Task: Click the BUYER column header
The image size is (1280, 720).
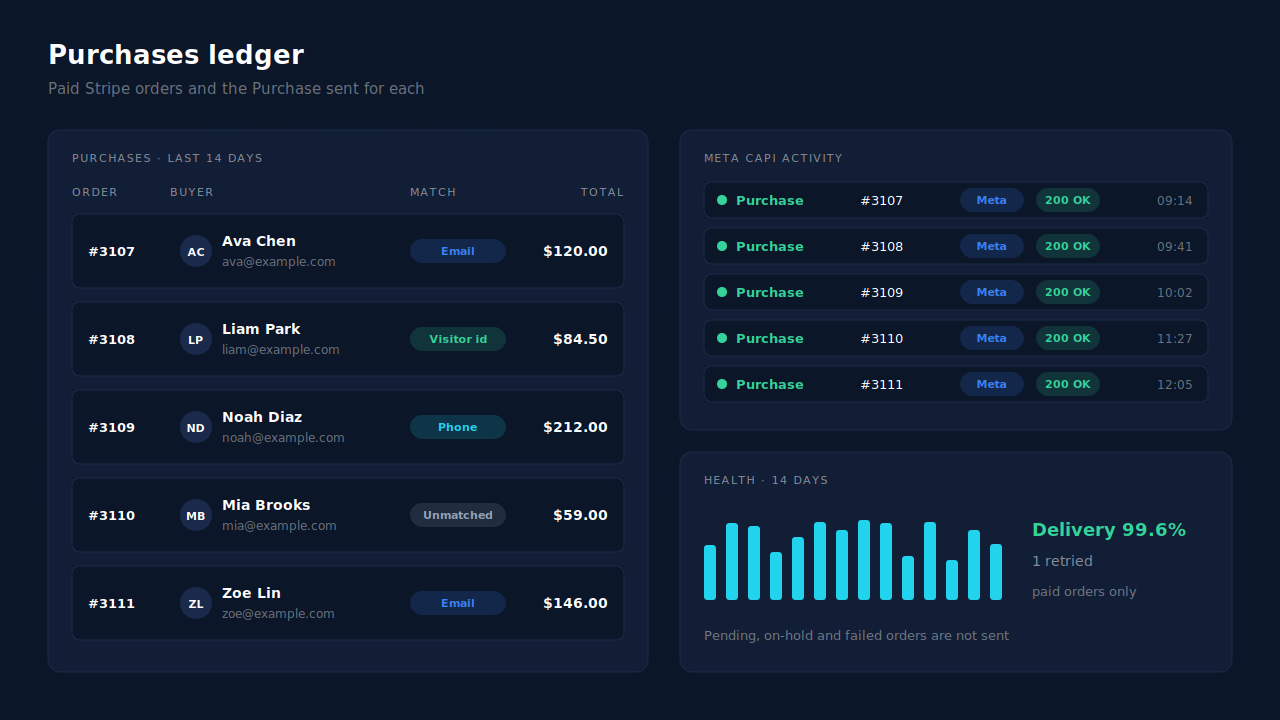Action: [x=192, y=192]
